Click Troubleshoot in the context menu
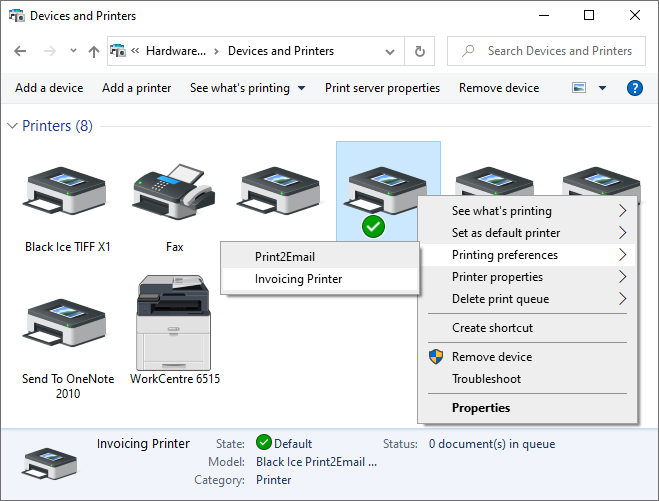The image size is (659, 501). coord(486,379)
